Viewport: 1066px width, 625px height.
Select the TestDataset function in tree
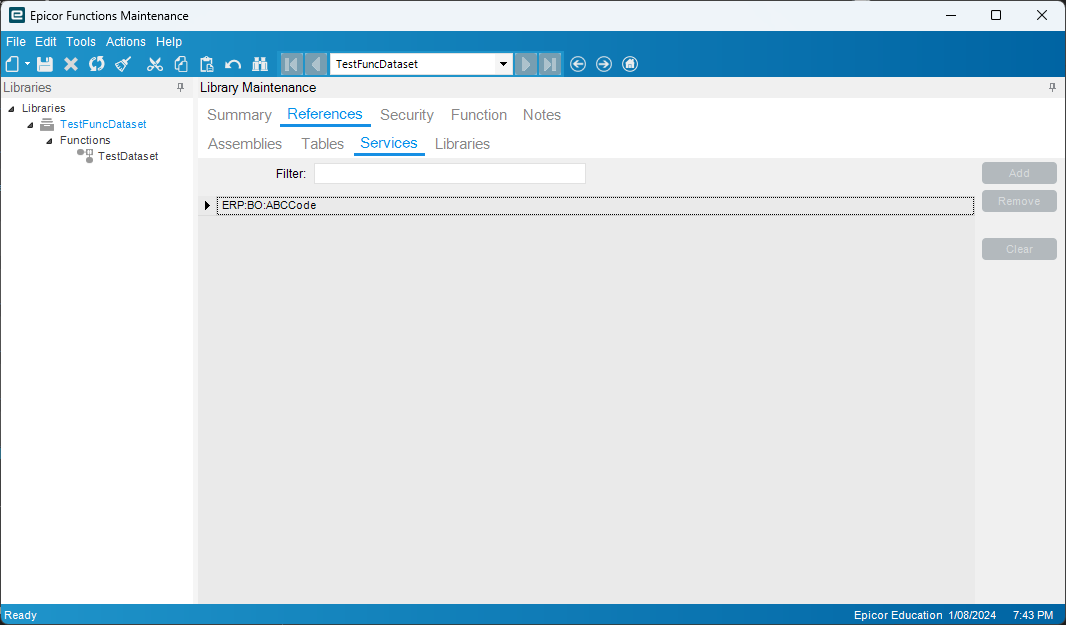coord(128,156)
